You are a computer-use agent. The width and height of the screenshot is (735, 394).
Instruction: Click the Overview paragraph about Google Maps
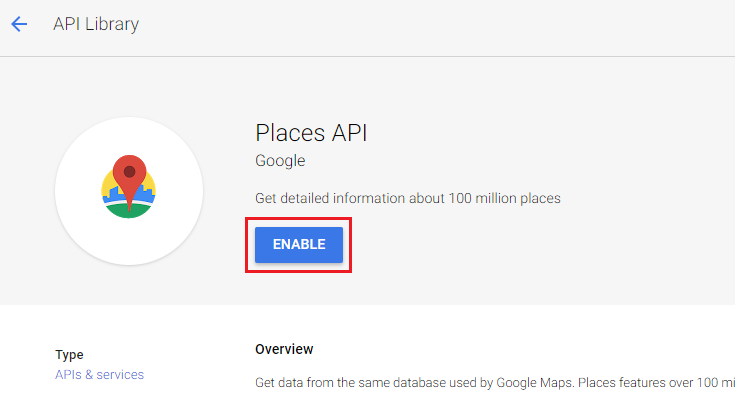click(x=495, y=383)
